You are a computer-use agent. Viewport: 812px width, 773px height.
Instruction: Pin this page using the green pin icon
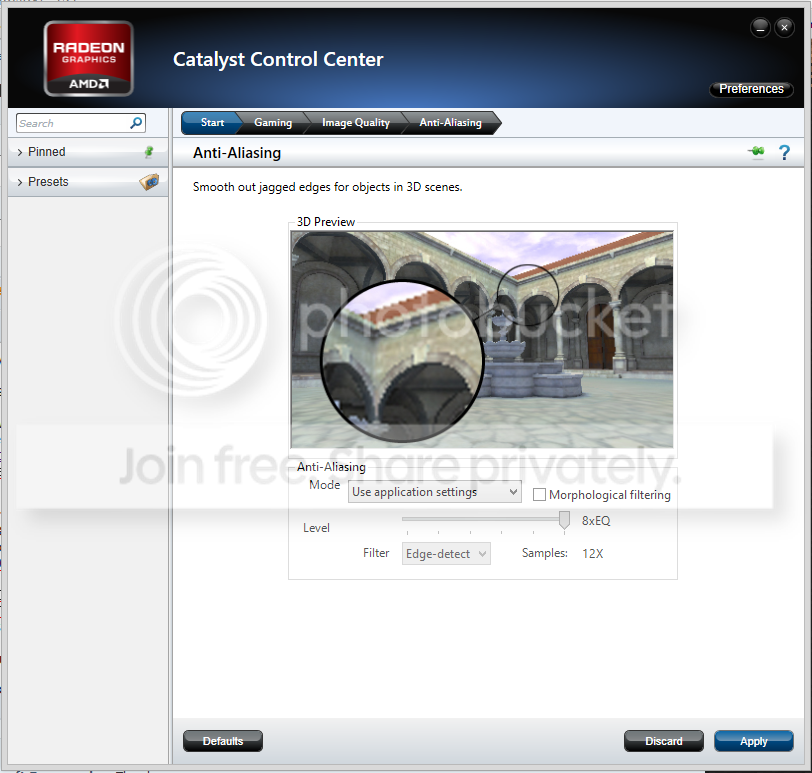[x=756, y=152]
